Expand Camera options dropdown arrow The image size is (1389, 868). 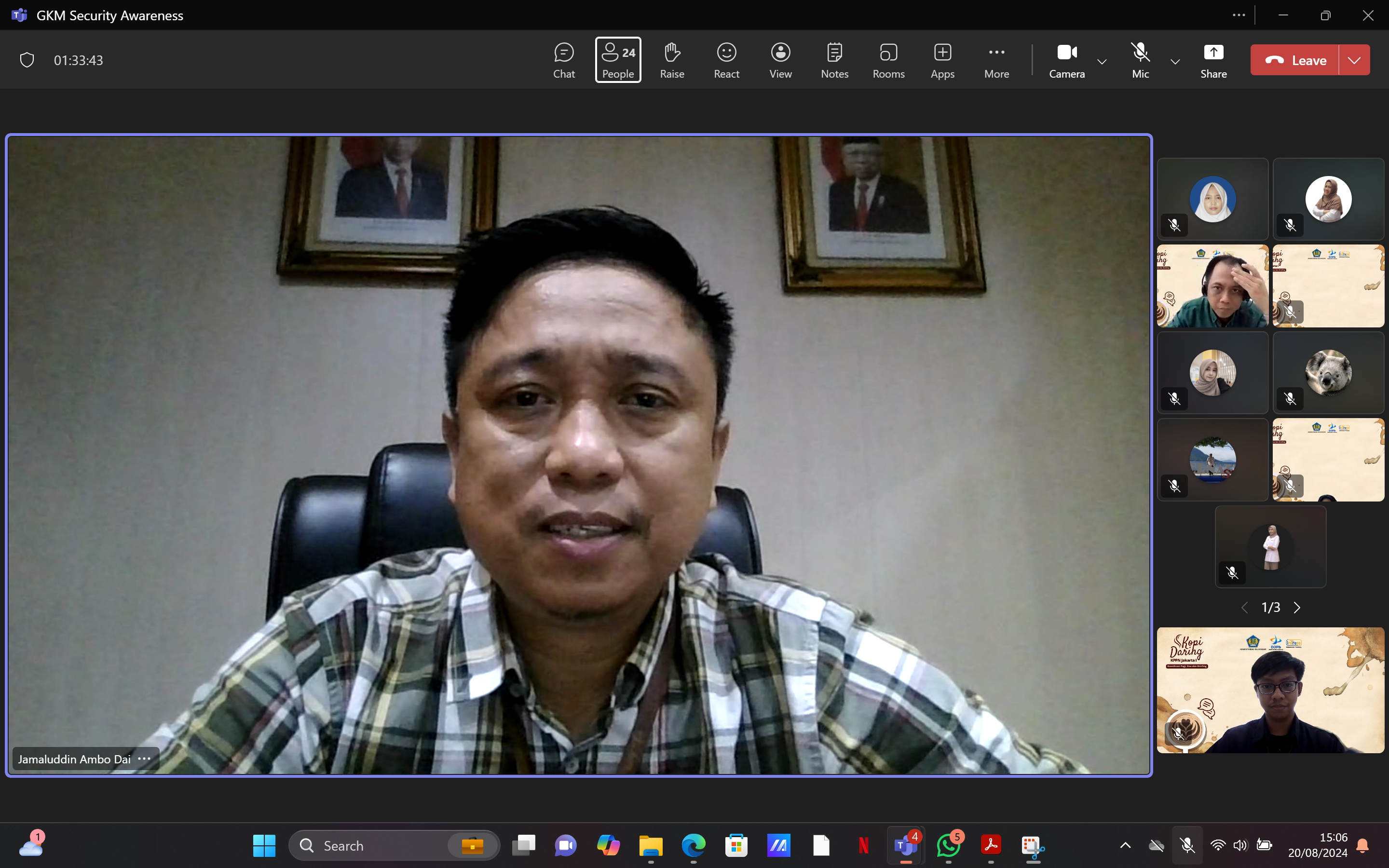point(1102,61)
